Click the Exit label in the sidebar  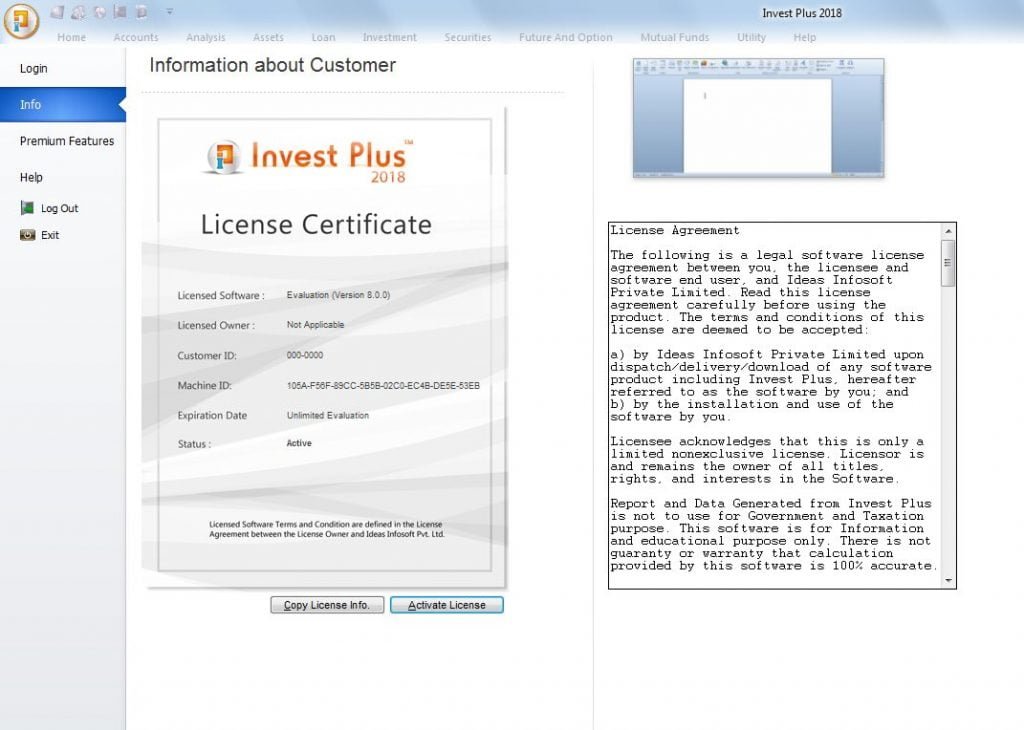(50, 235)
